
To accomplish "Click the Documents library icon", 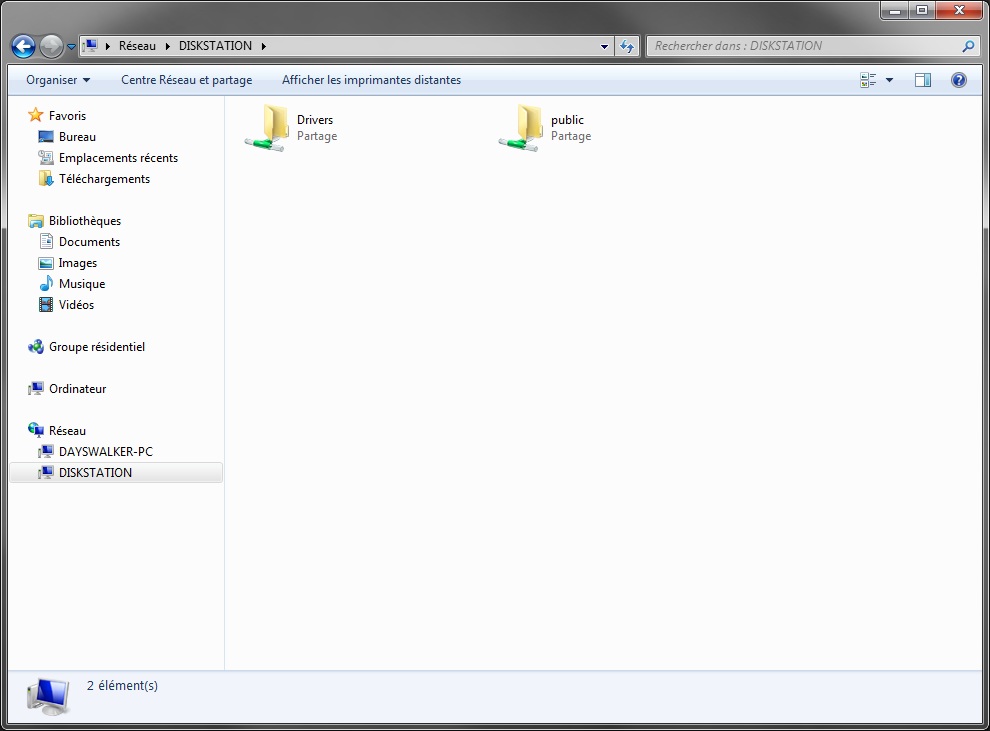I will [46, 242].
